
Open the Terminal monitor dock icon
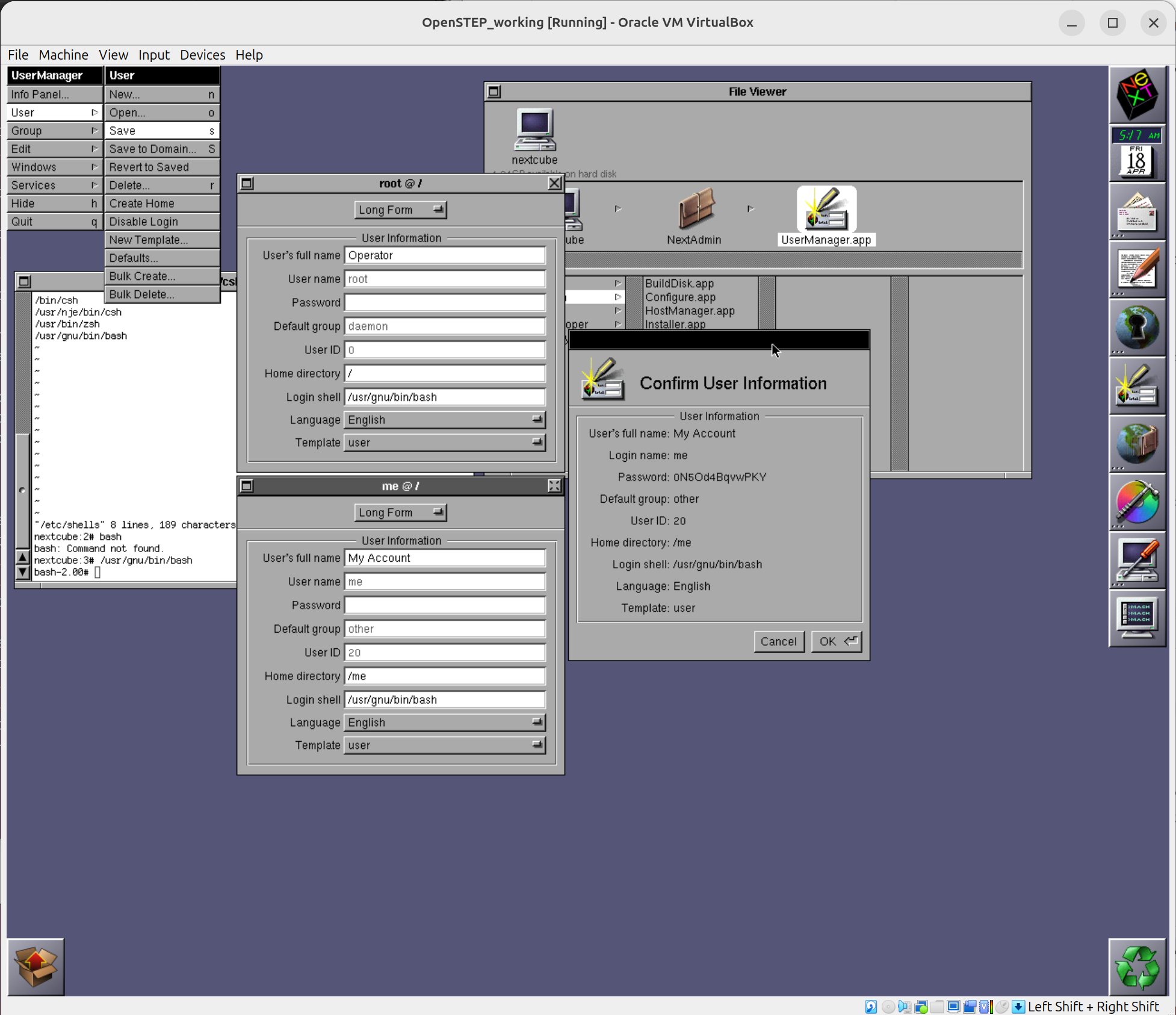click(x=1136, y=618)
